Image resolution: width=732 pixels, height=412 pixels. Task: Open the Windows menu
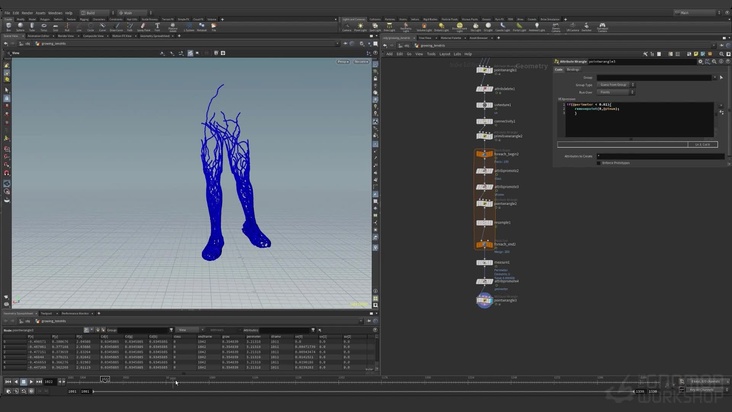[55, 13]
